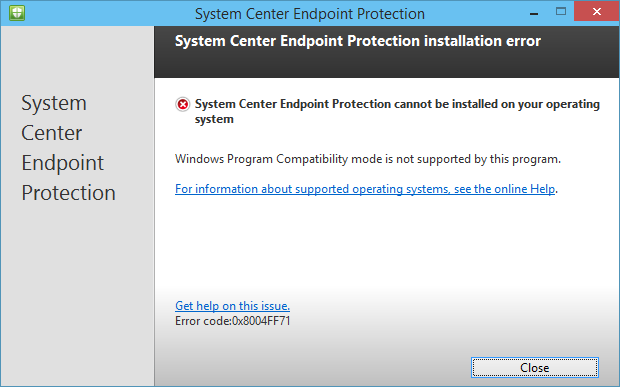Image resolution: width=620 pixels, height=387 pixels.
Task: Click the word 'Protection' in the left sidebar
Action: [68, 193]
